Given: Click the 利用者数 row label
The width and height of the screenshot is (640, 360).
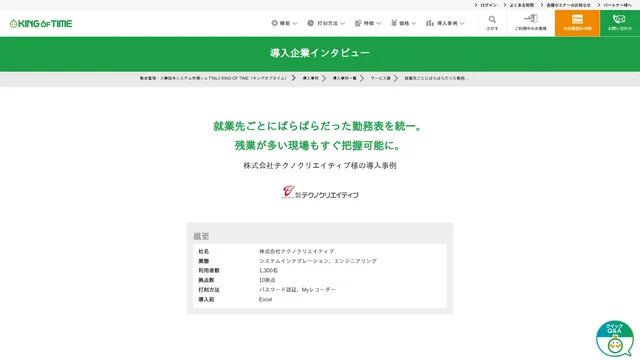Looking at the screenshot, I should click(x=209, y=271).
